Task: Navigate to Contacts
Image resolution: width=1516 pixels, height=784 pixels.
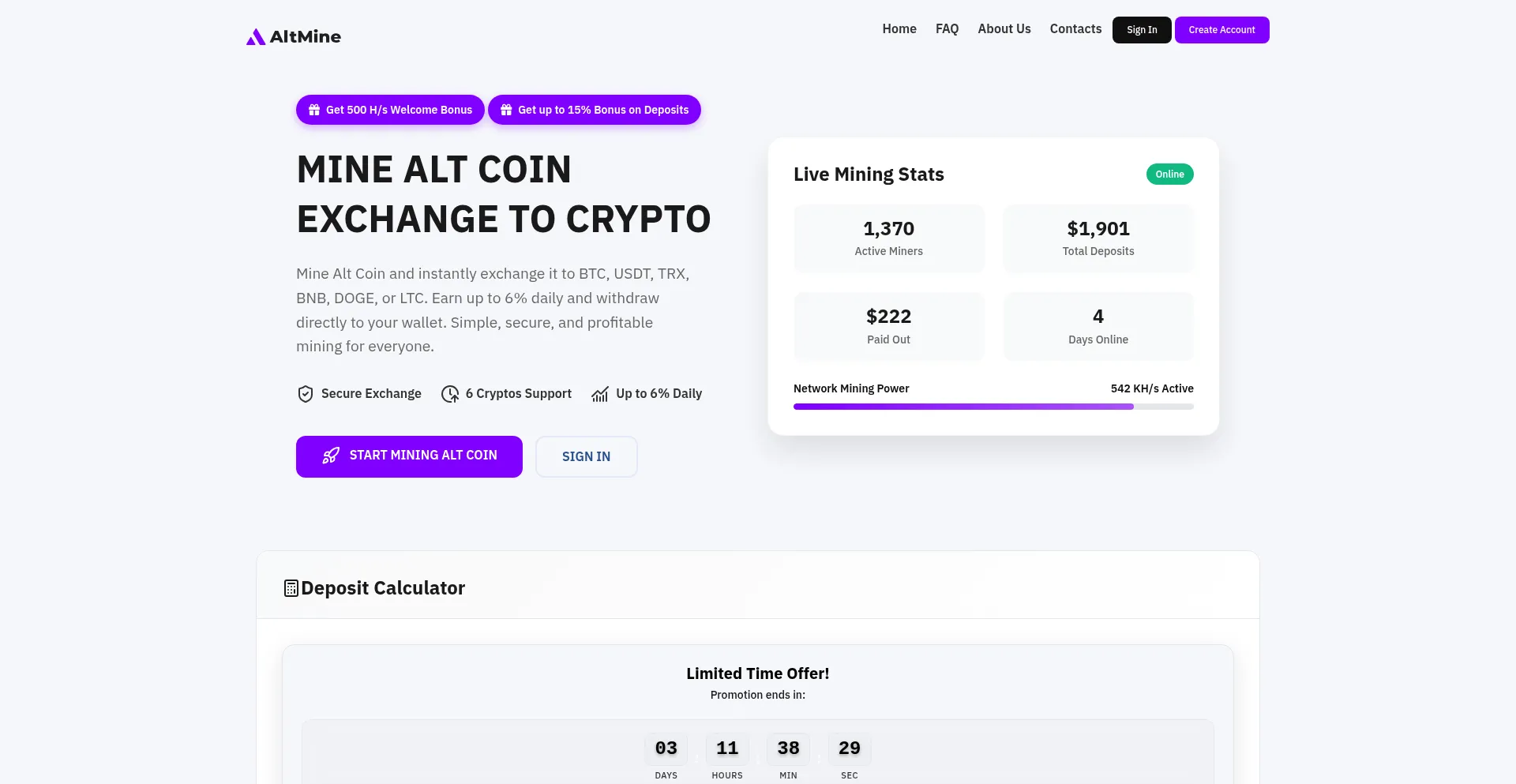Action: 1075,29
